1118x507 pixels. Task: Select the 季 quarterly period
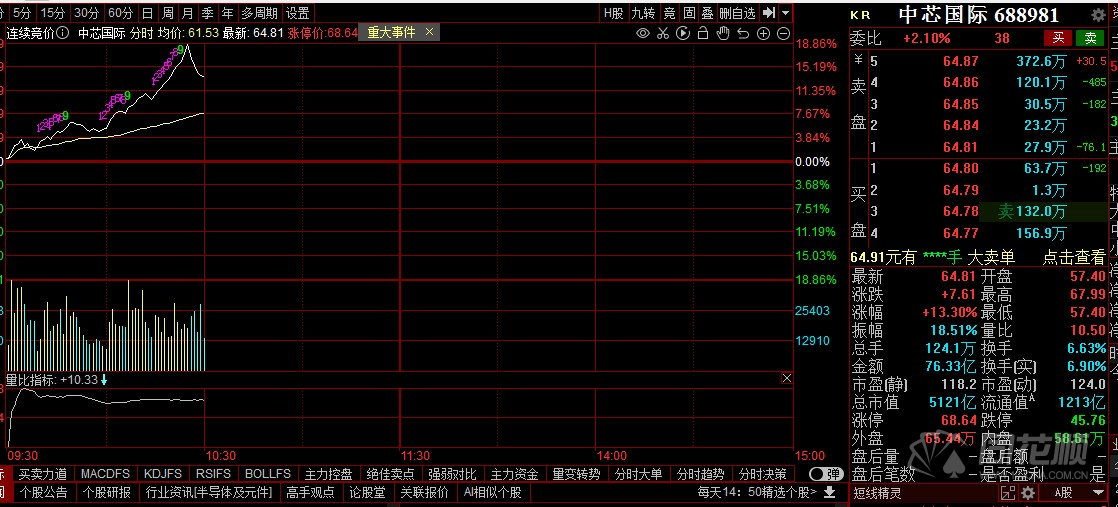(x=207, y=13)
